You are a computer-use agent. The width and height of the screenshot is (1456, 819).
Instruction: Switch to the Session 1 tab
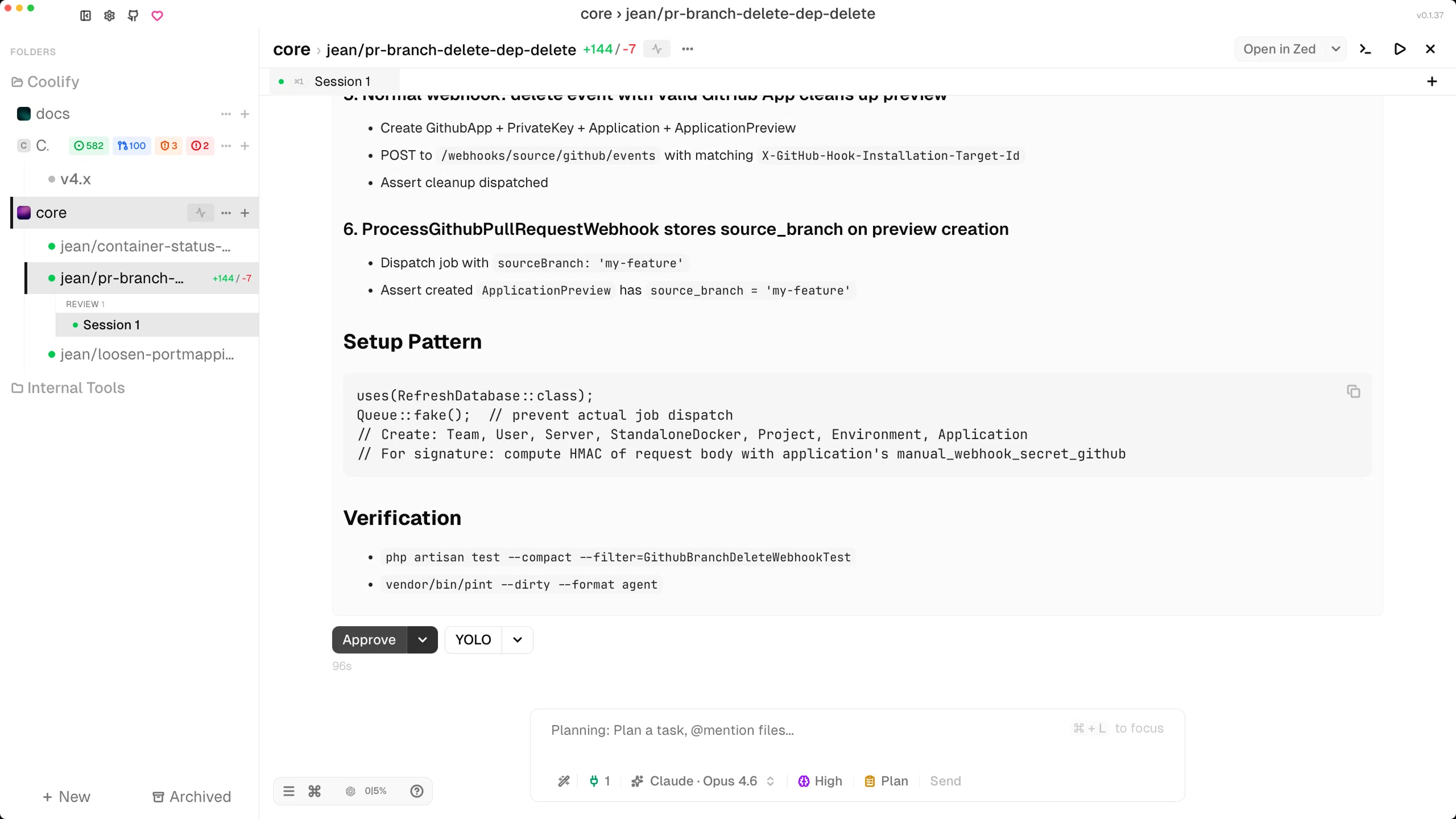tap(342, 81)
